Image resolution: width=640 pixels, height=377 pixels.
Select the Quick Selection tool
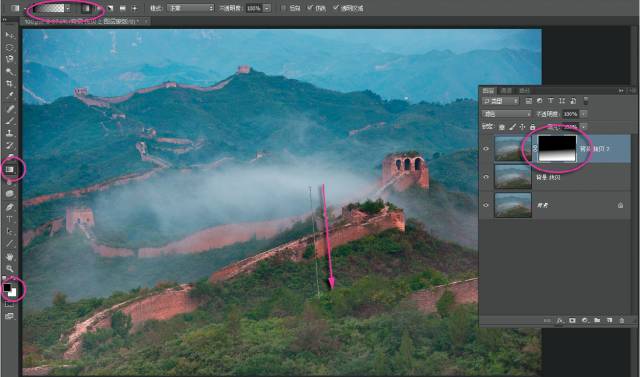click(9, 71)
